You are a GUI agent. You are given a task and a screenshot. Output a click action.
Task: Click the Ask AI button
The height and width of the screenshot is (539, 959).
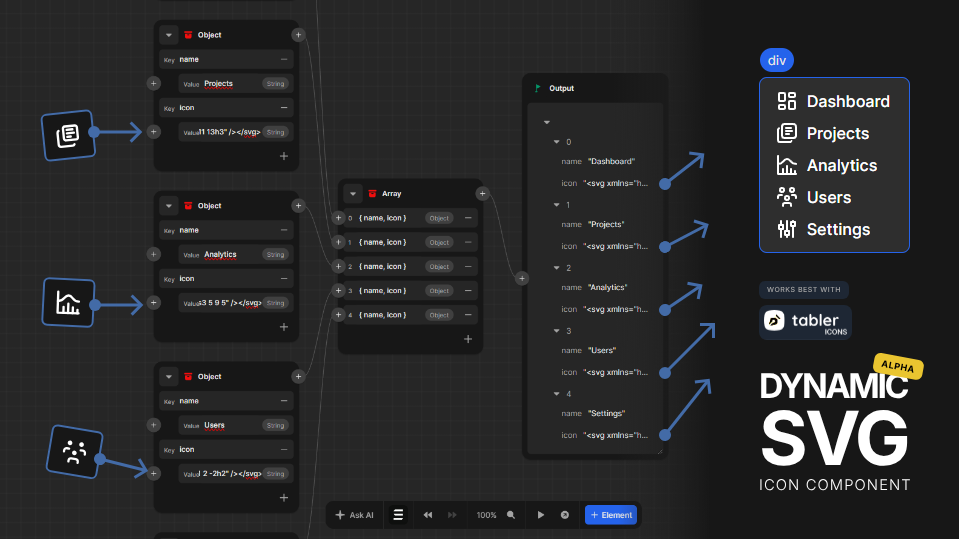click(354, 515)
